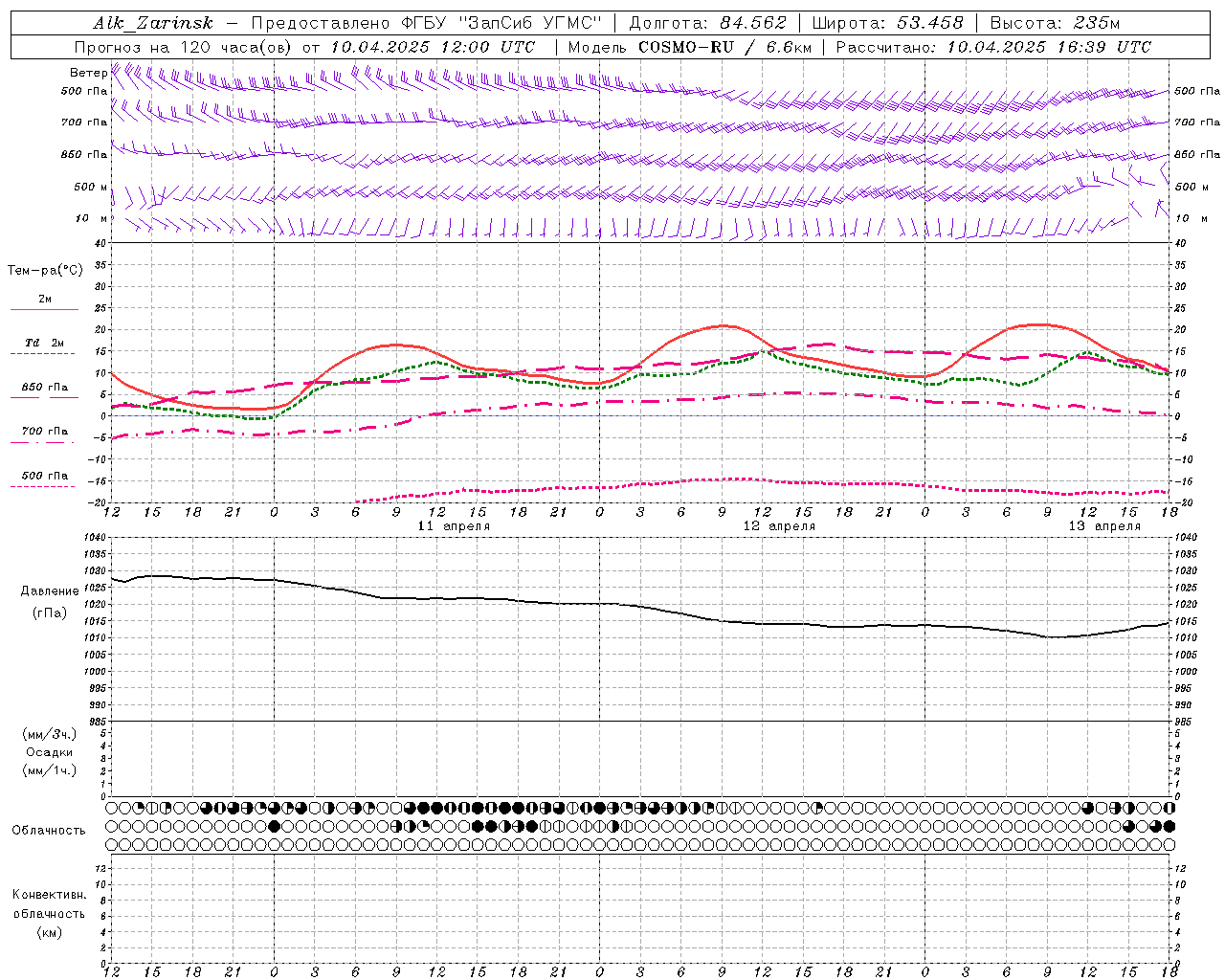Click the 11 апреля date label
Screen dimensions: 1225x980
[x=454, y=526]
